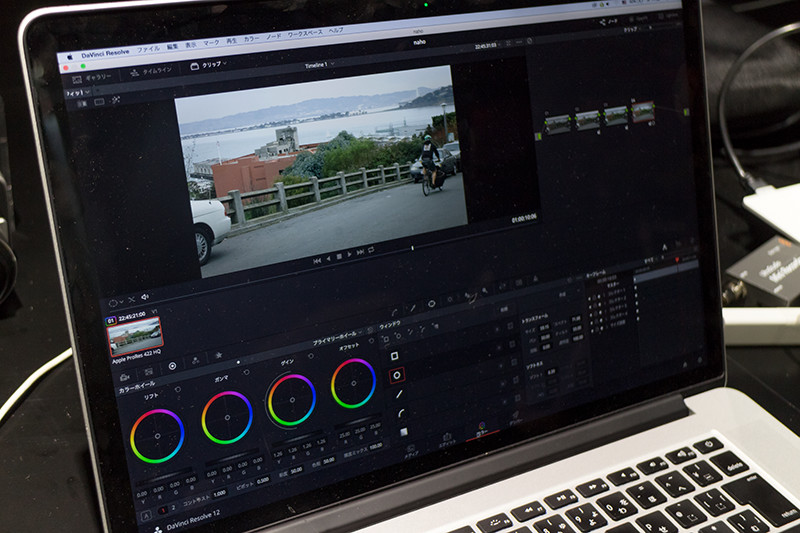Reset the オフセット color wheel
Viewport: 800px width, 533px height.
371,341
